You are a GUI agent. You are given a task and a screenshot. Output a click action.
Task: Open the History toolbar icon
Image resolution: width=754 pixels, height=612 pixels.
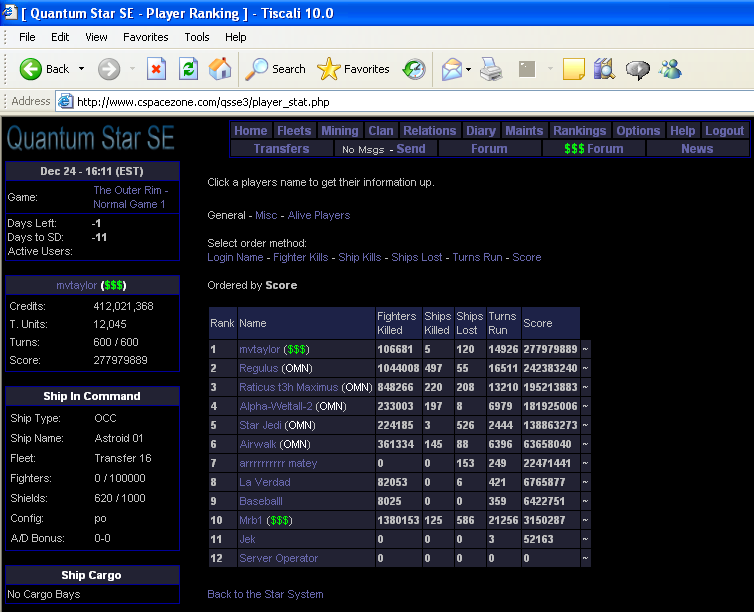414,69
